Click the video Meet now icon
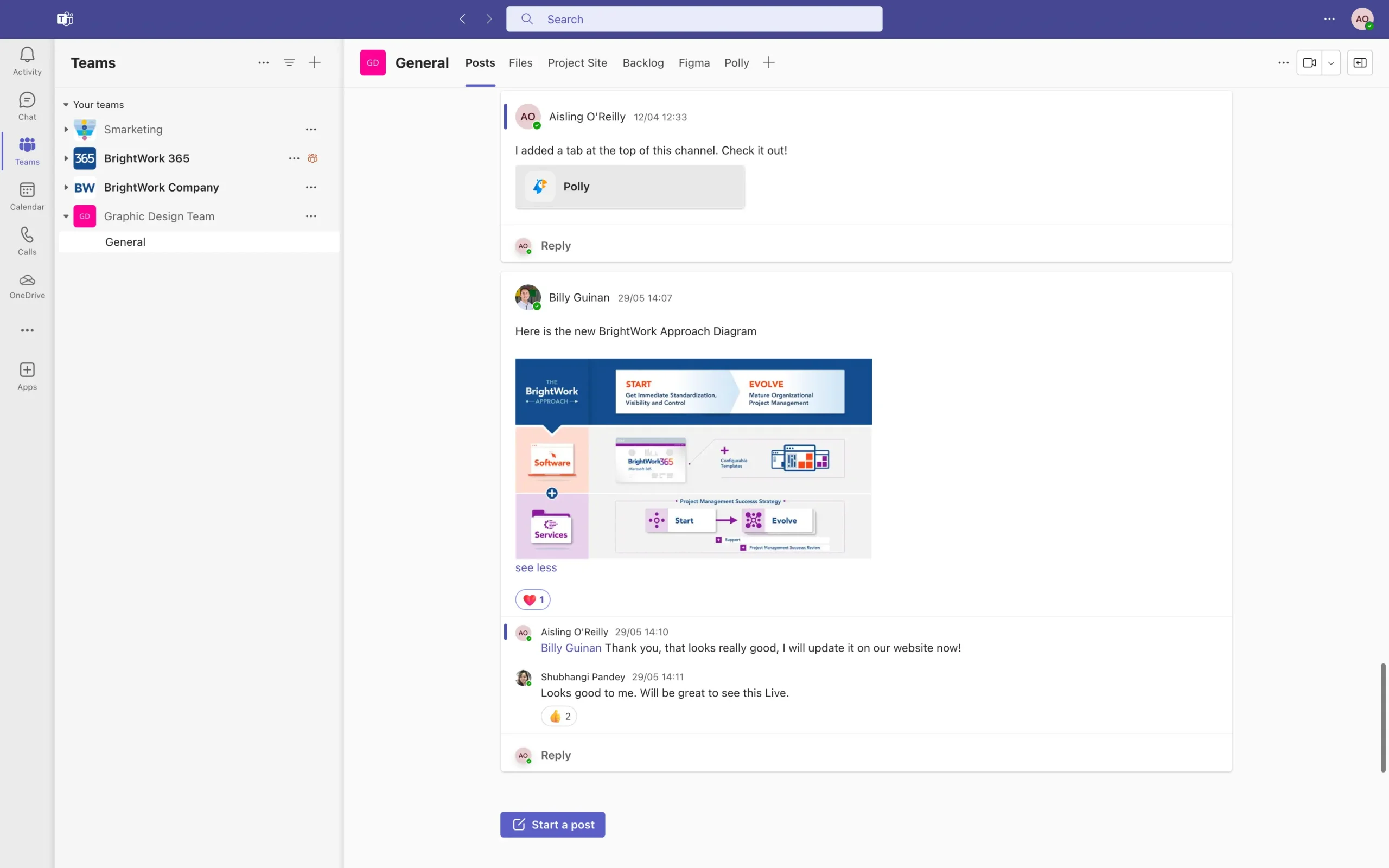This screenshot has height=868, width=1389. (1309, 63)
